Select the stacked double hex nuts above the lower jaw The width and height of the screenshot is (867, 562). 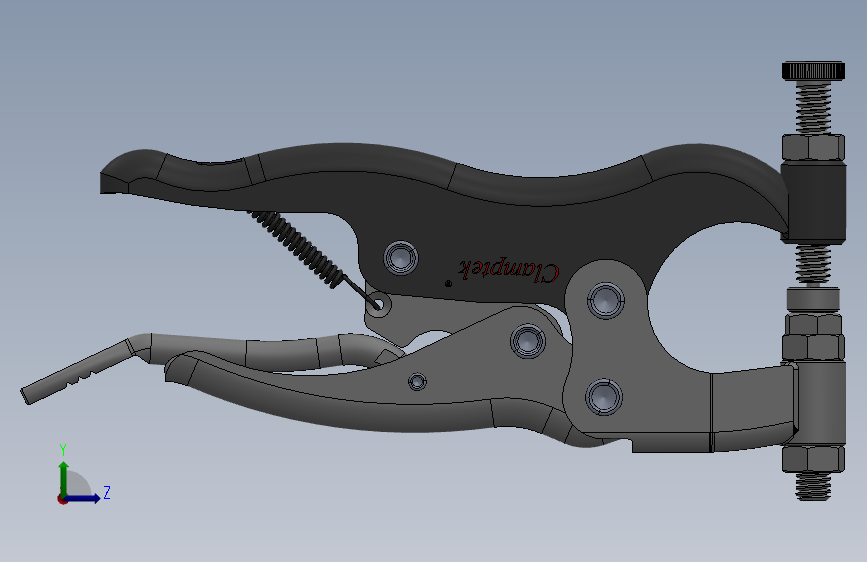click(x=813, y=337)
